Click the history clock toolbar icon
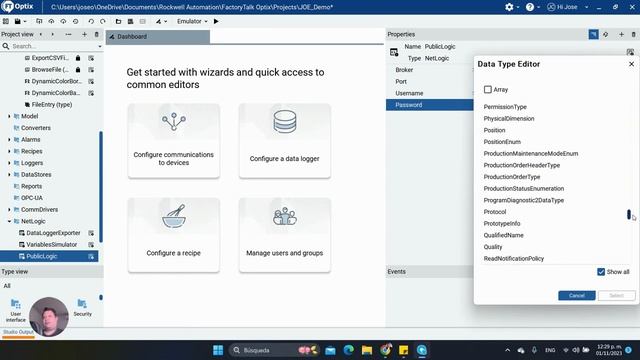The height and width of the screenshot is (360, 640). pyautogui.click(x=76, y=21)
